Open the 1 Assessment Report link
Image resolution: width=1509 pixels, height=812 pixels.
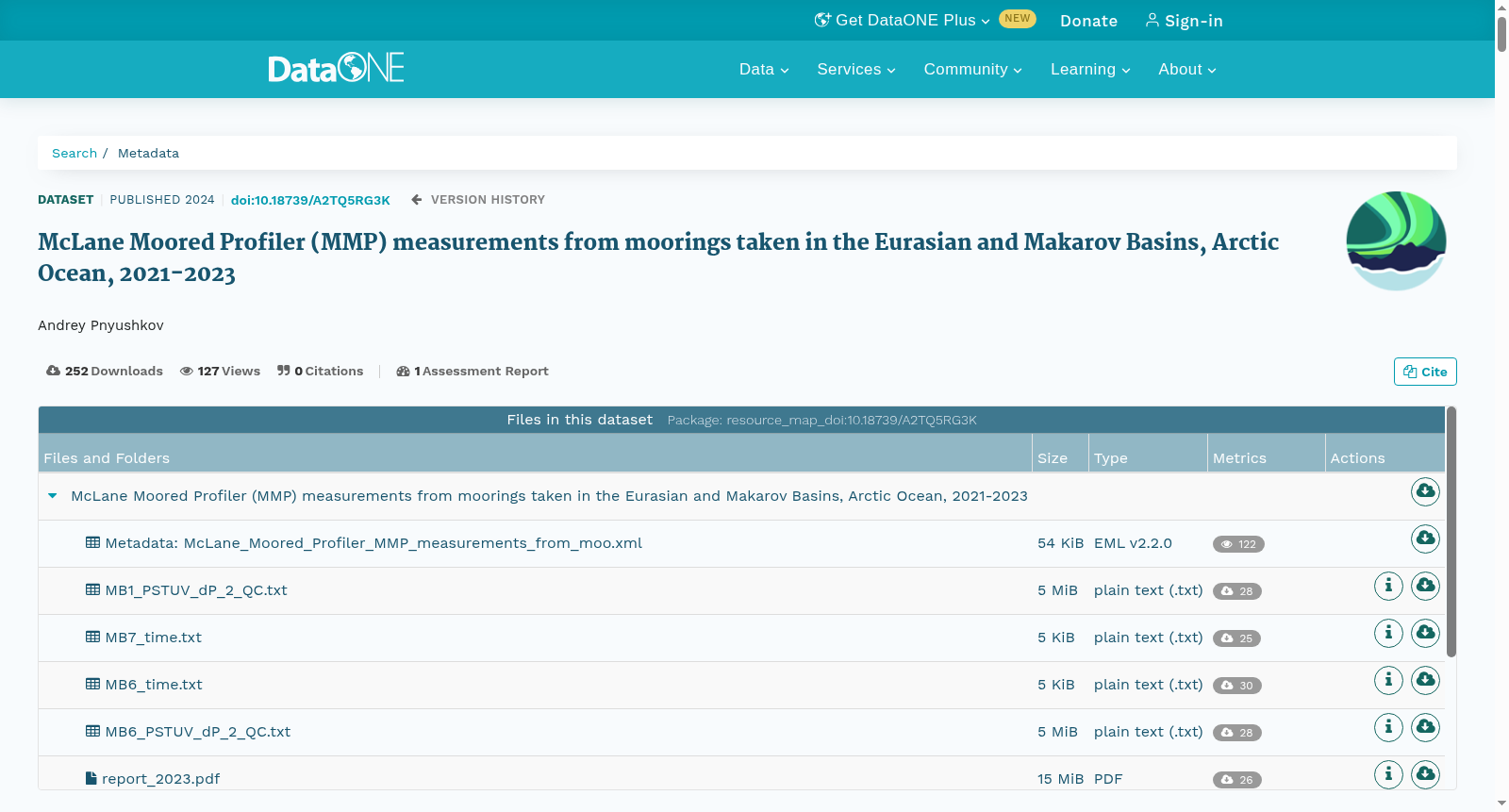(x=473, y=371)
